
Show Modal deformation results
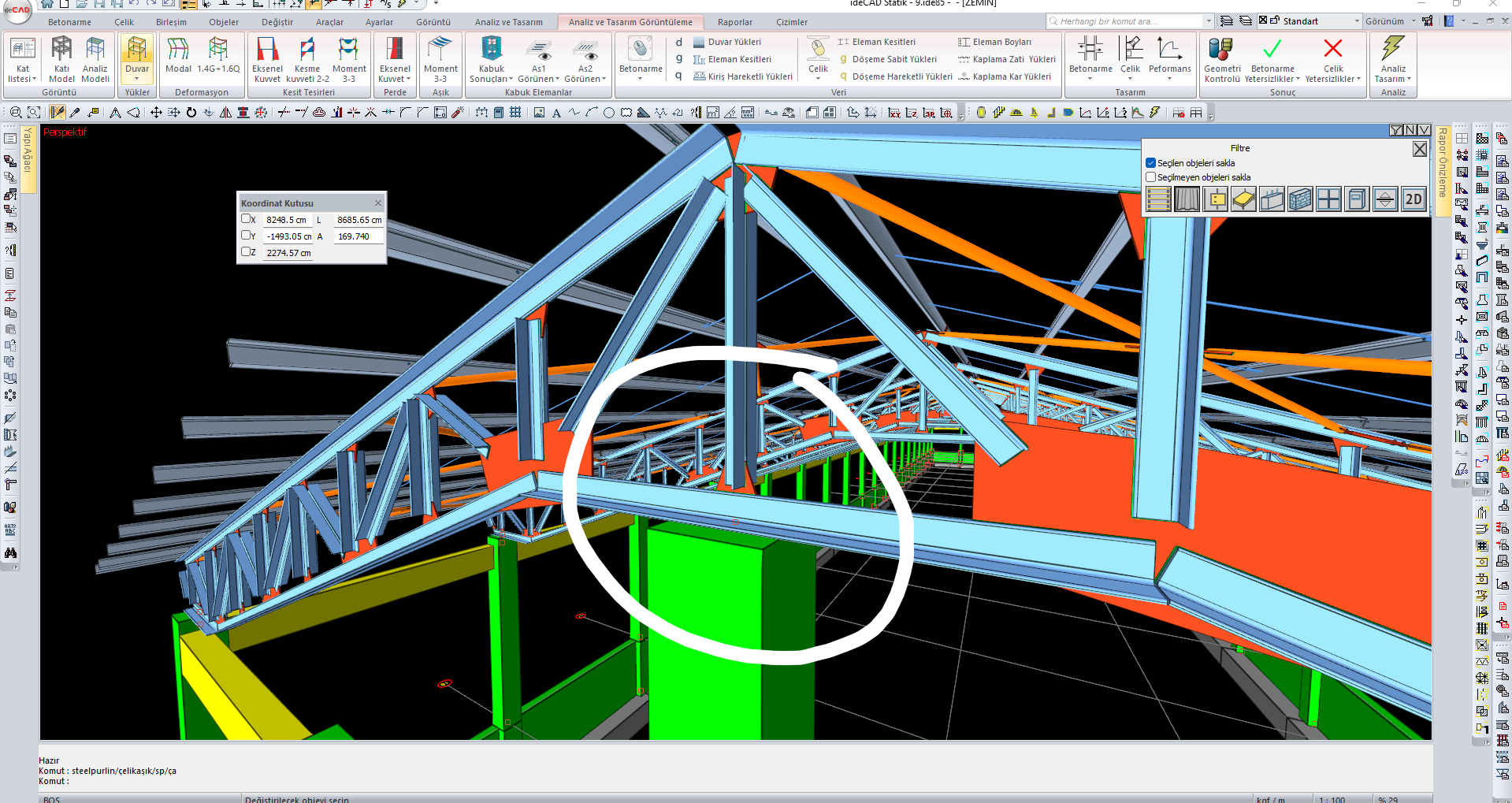[178, 55]
